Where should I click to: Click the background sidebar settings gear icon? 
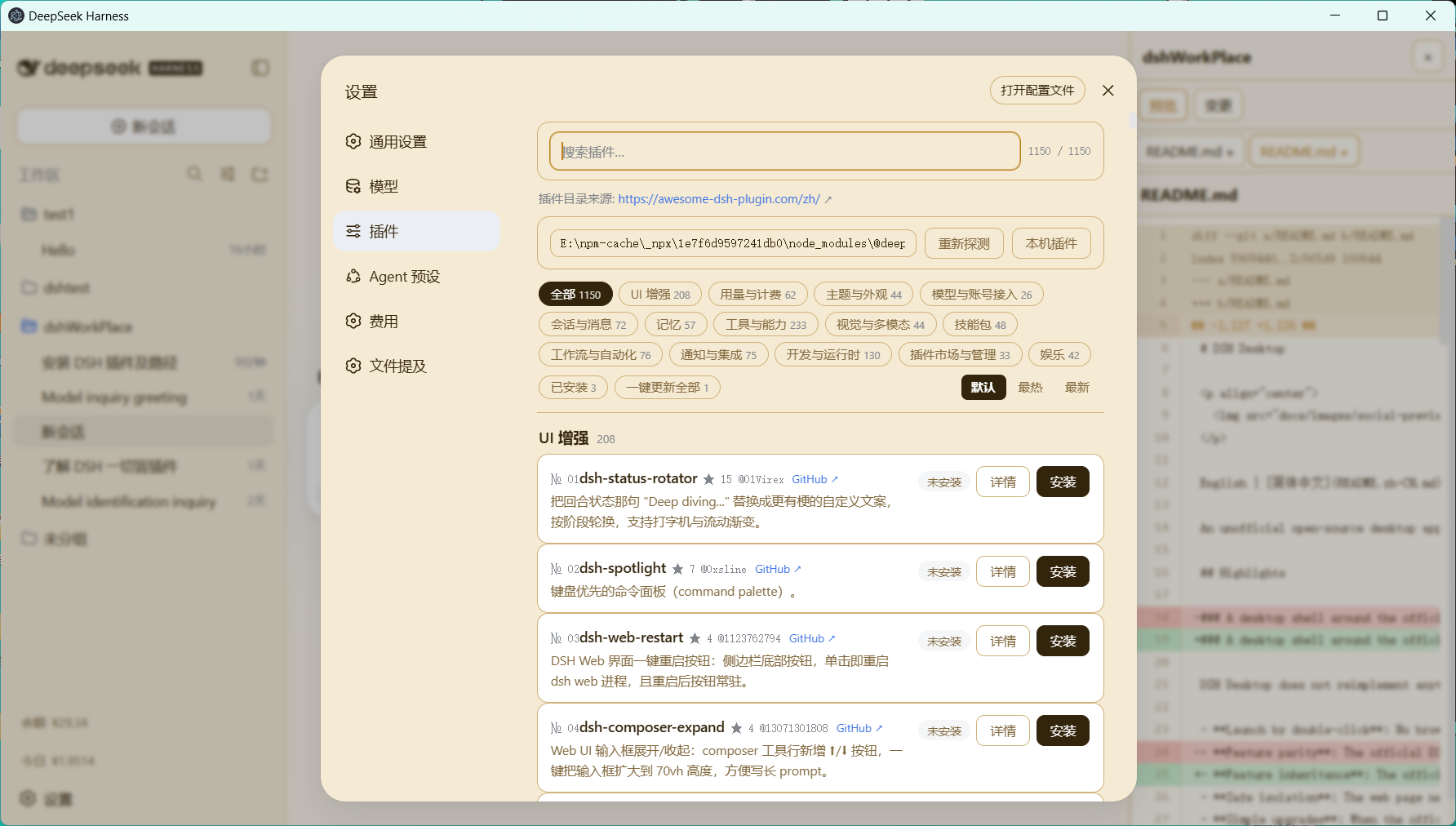tap(28, 798)
